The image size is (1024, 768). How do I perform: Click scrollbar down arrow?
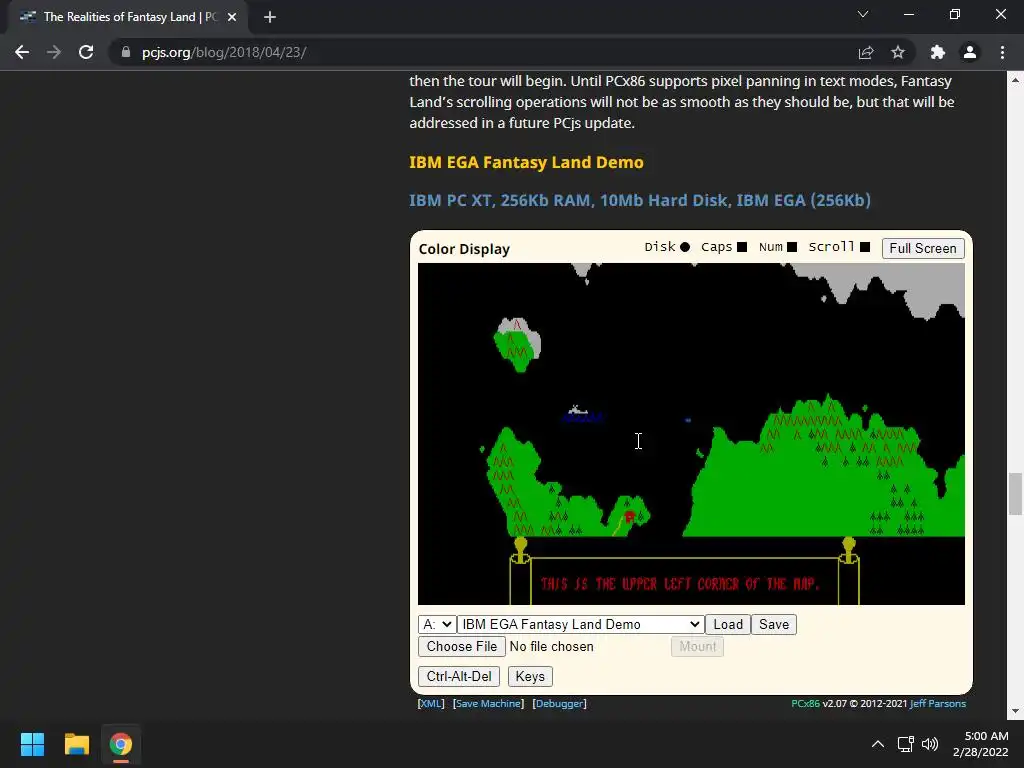point(1015,711)
